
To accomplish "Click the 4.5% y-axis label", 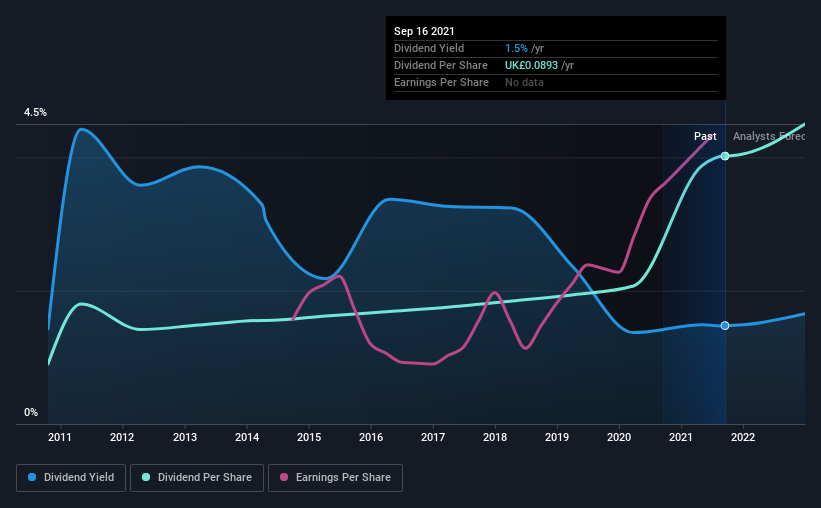I will tap(35, 113).
